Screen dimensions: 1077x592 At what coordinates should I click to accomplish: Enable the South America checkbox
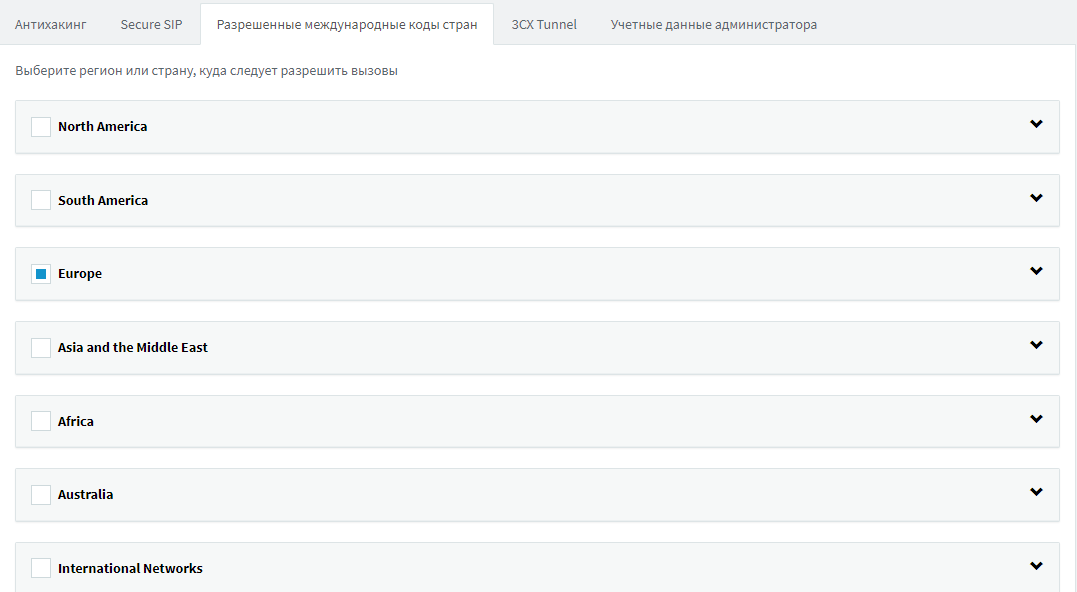tap(40, 199)
